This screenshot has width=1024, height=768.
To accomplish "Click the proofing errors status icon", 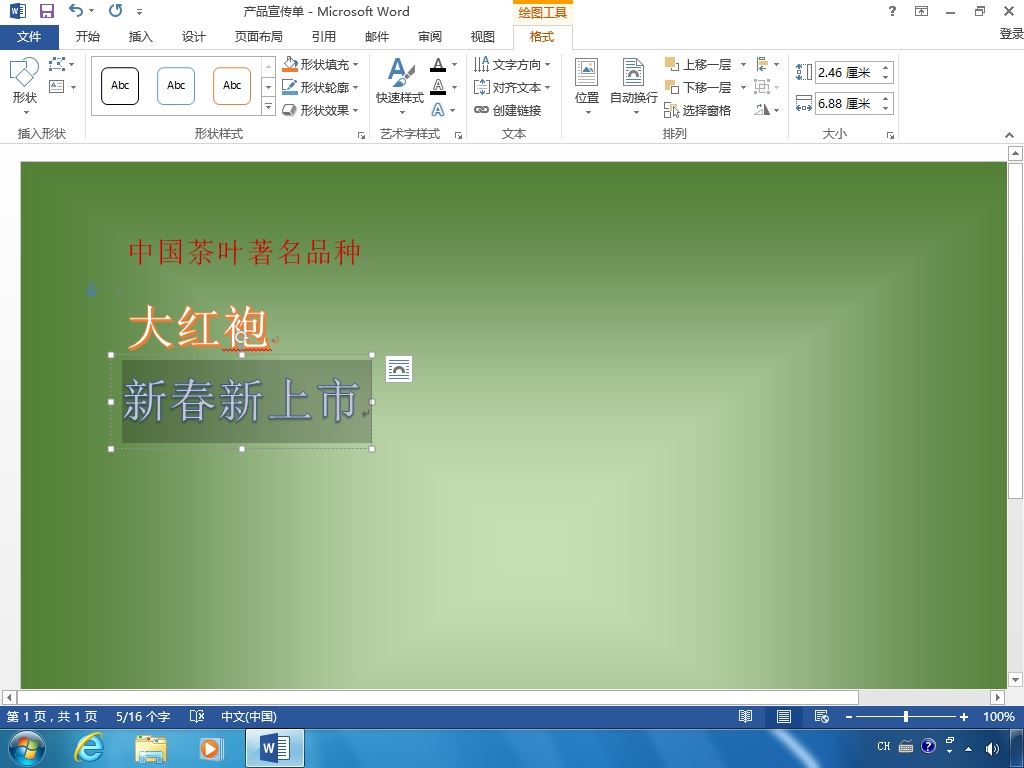I will pyautogui.click(x=197, y=716).
